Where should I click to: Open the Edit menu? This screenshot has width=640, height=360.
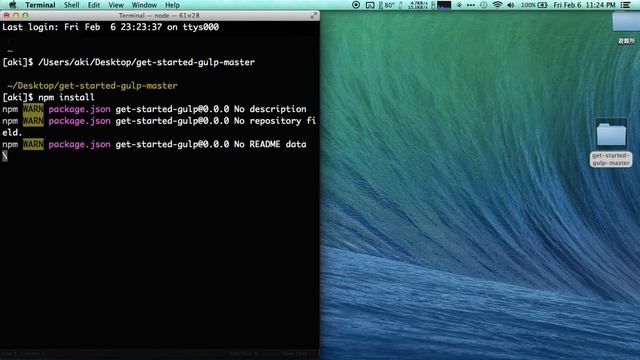(x=93, y=5)
